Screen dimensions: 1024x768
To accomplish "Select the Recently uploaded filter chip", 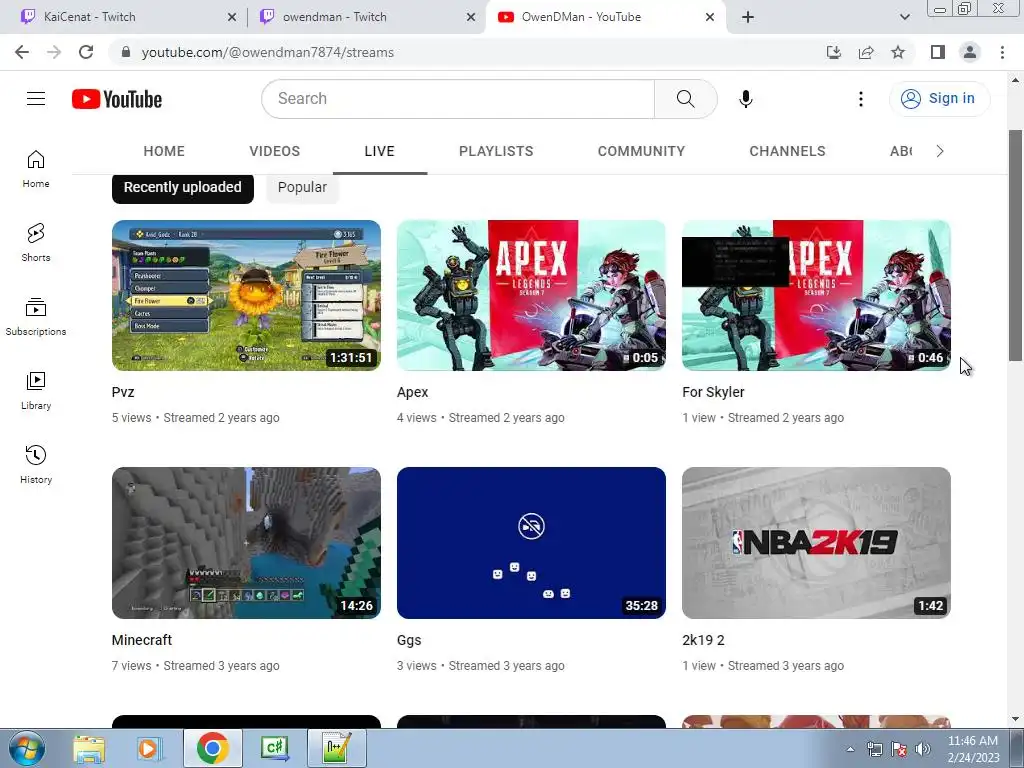I will 183,187.
